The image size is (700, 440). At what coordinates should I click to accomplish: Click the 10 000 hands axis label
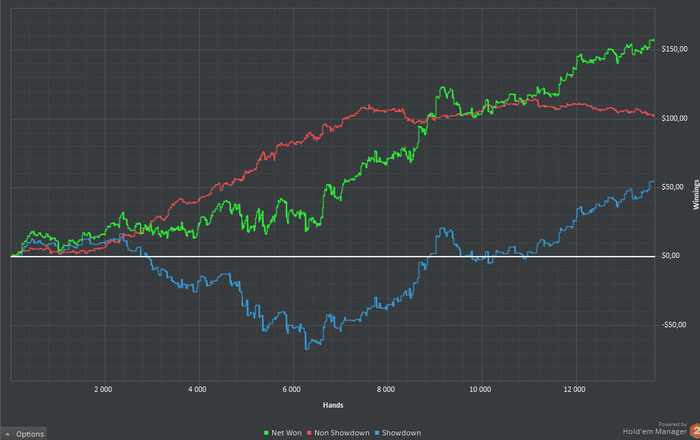tap(480, 390)
